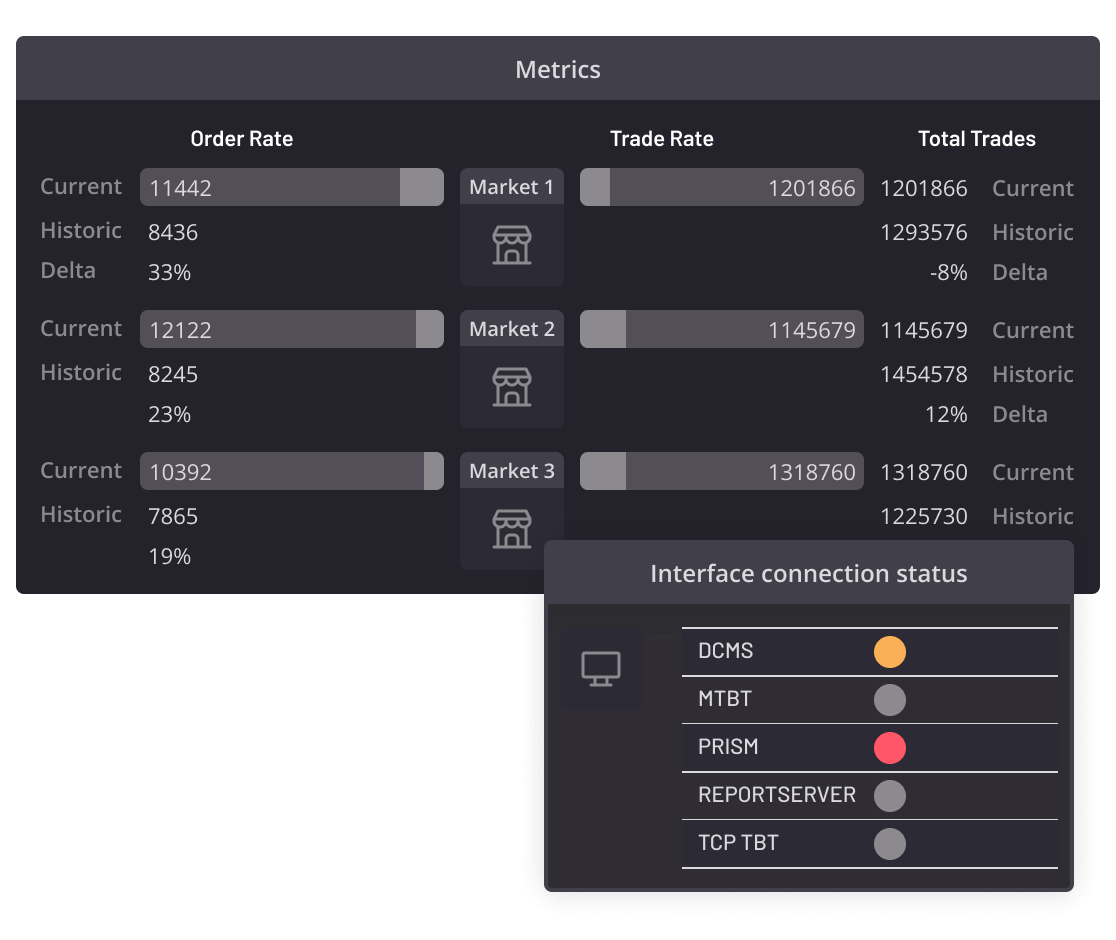The width and height of the screenshot is (1116, 940).
Task: Click the gray MTBT status indicator
Action: point(890,699)
